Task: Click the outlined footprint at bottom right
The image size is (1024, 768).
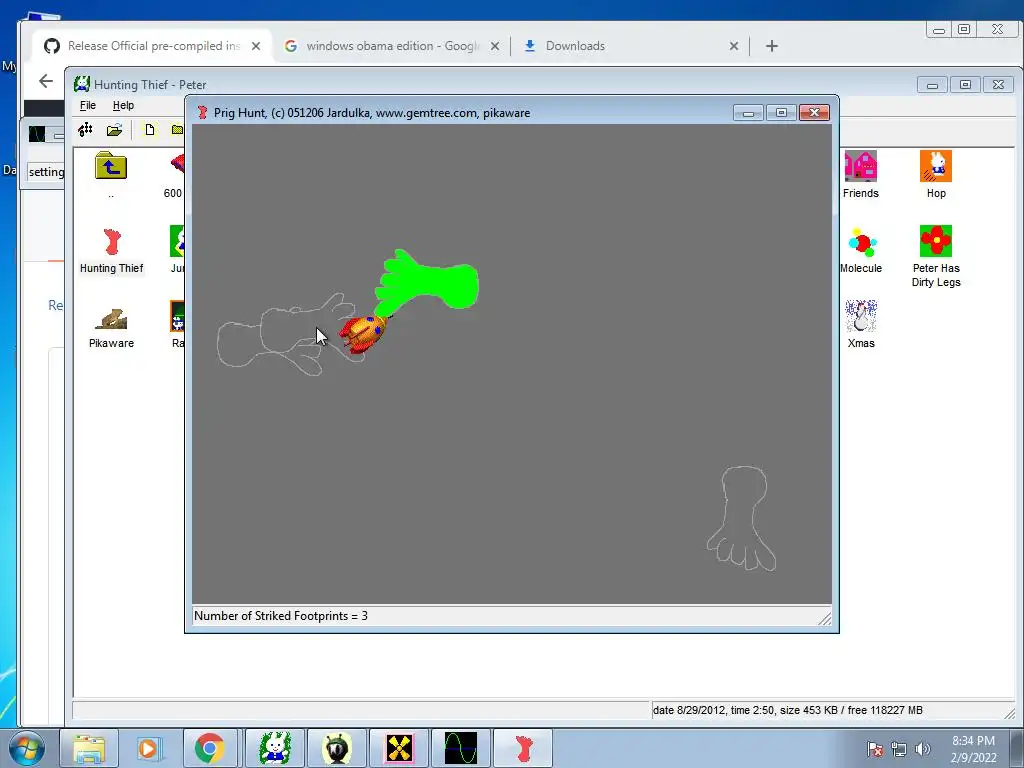Action: (x=741, y=519)
